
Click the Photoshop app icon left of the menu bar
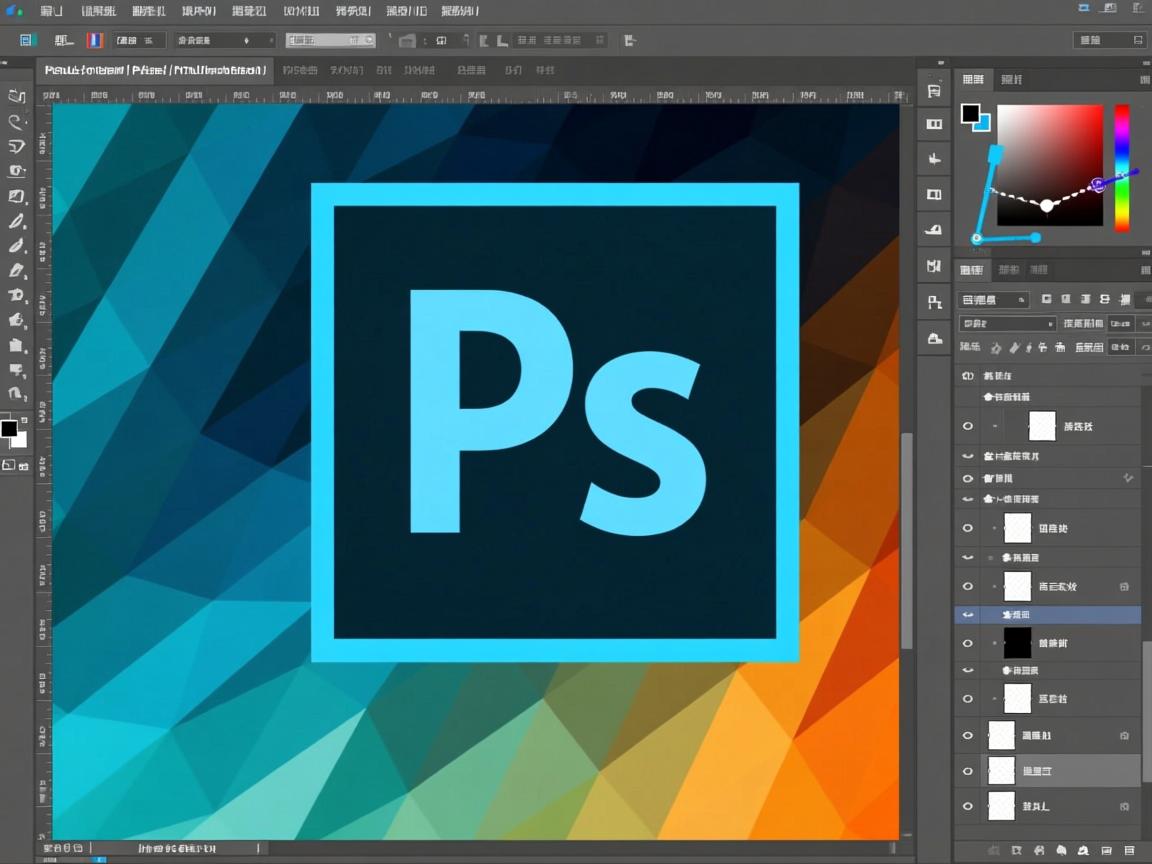[14, 10]
